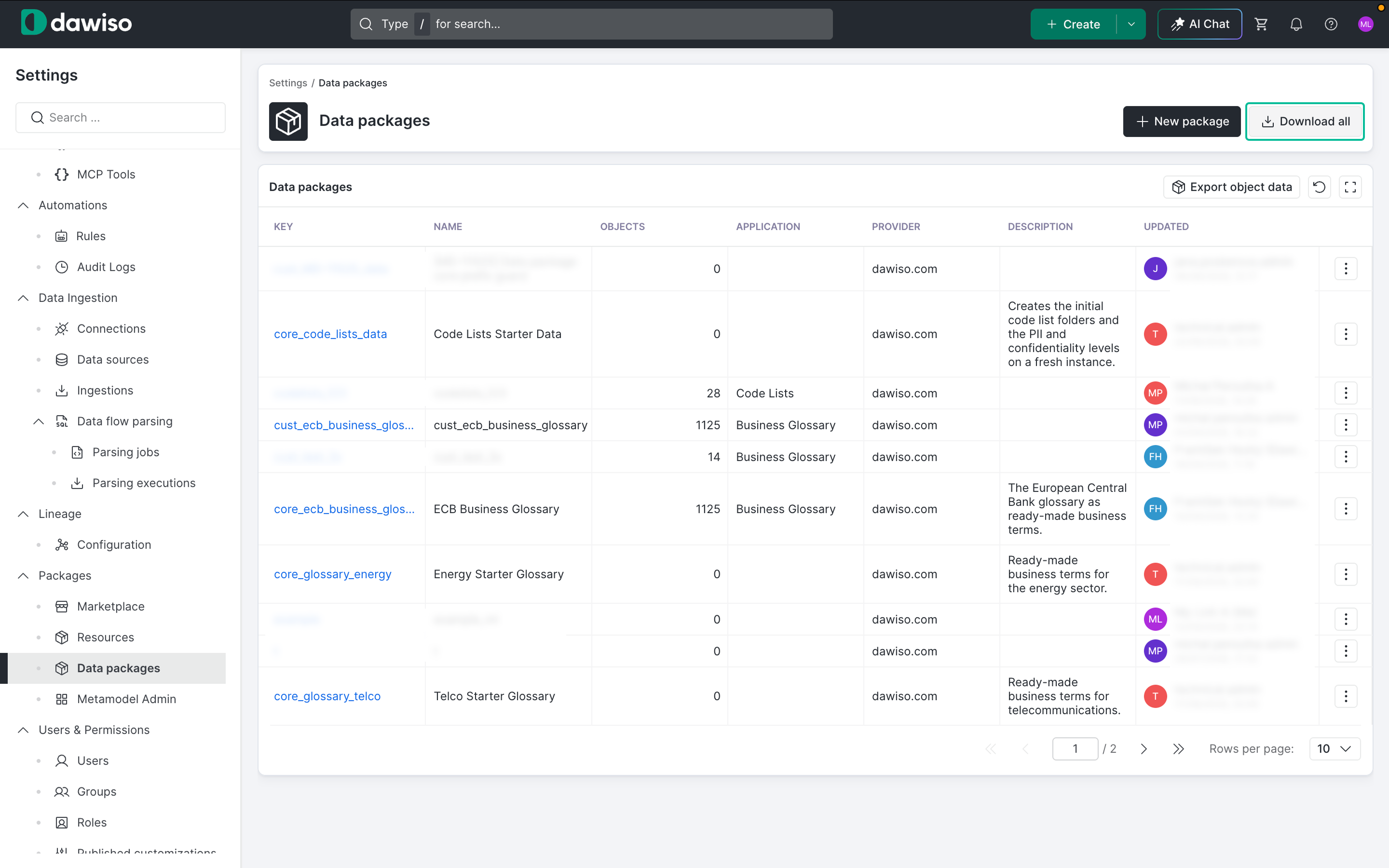The image size is (1389, 868).
Task: Click the J avatar in first row
Action: click(x=1155, y=269)
